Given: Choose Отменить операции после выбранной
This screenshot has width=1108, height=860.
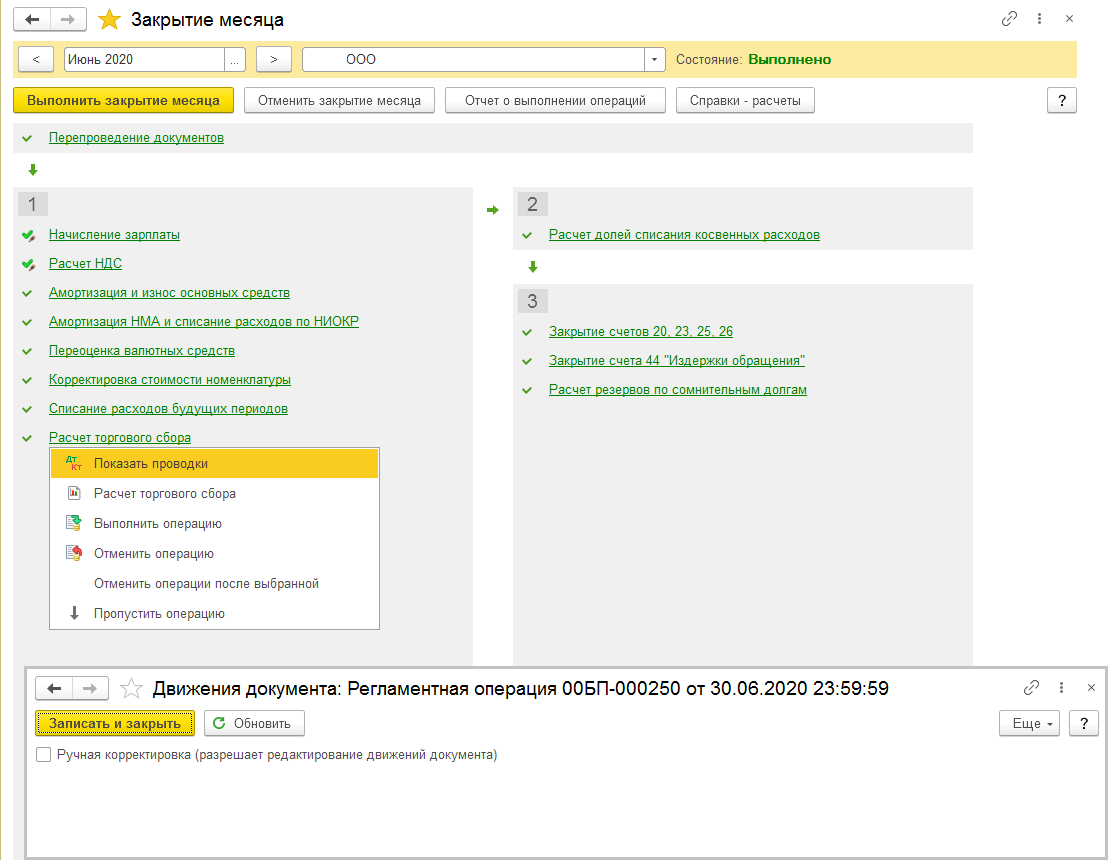Looking at the screenshot, I should pyautogui.click(x=206, y=583).
